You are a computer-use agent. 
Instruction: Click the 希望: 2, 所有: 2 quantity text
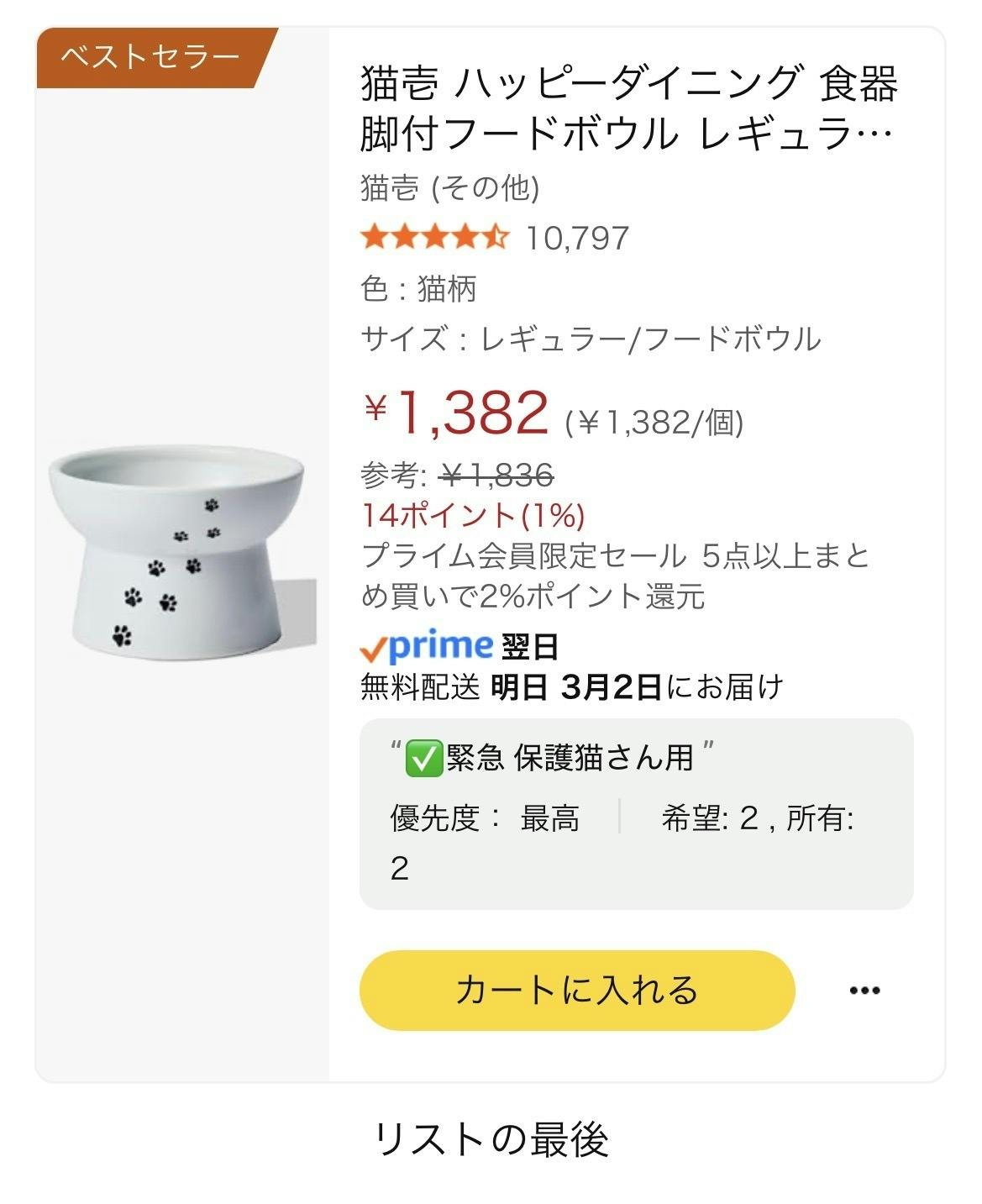[756, 819]
